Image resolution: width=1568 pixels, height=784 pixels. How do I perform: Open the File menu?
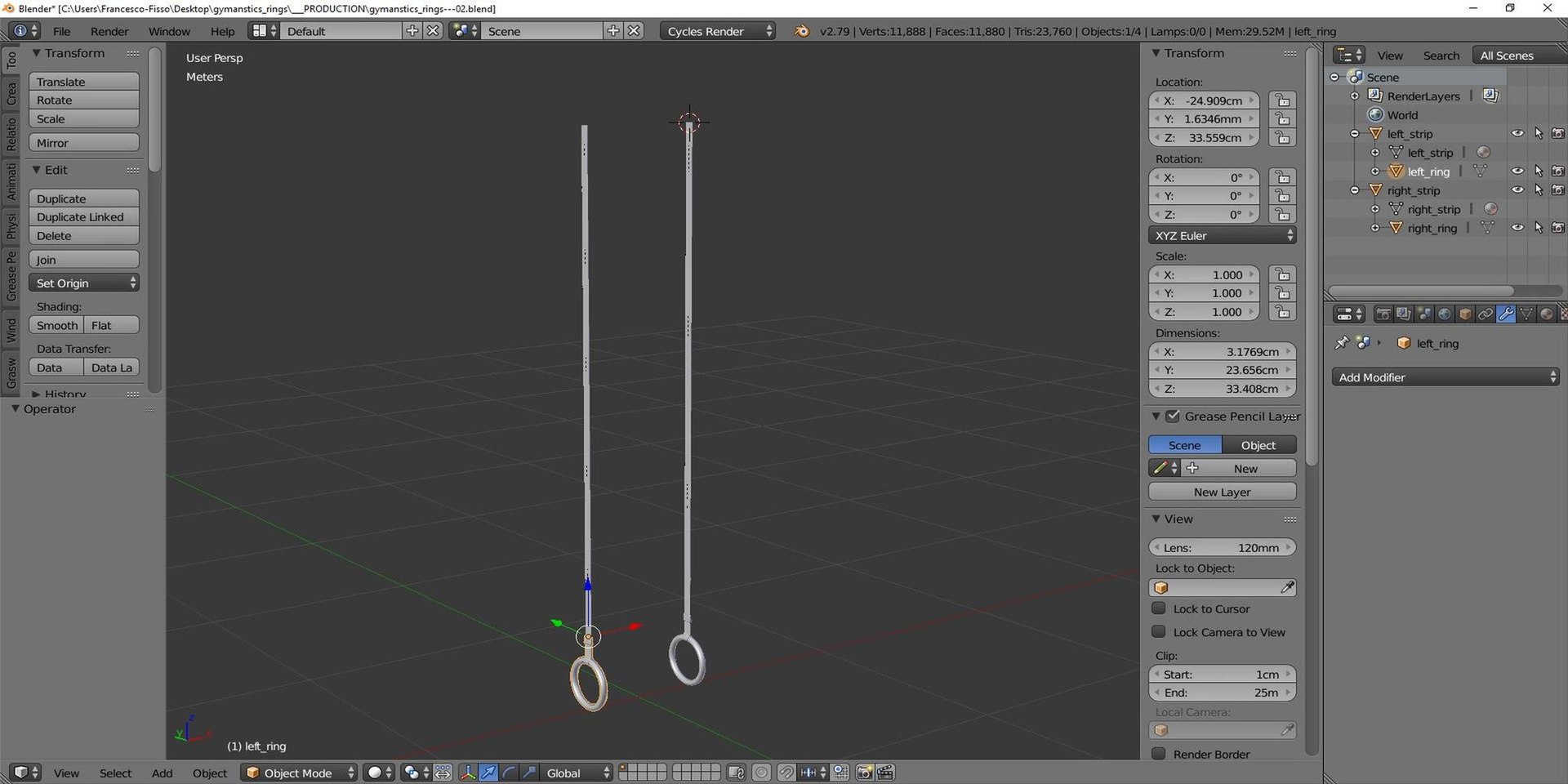61,31
